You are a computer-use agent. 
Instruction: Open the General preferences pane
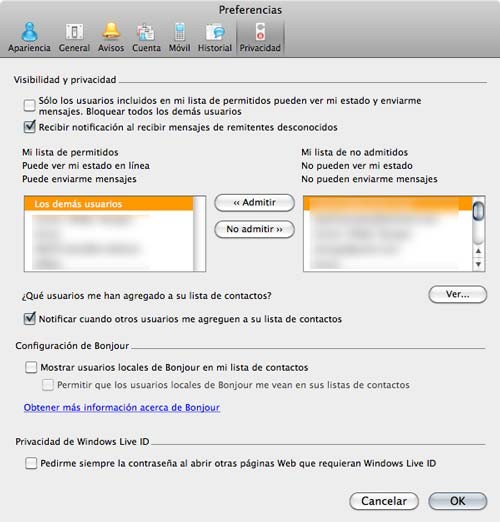coord(74,37)
